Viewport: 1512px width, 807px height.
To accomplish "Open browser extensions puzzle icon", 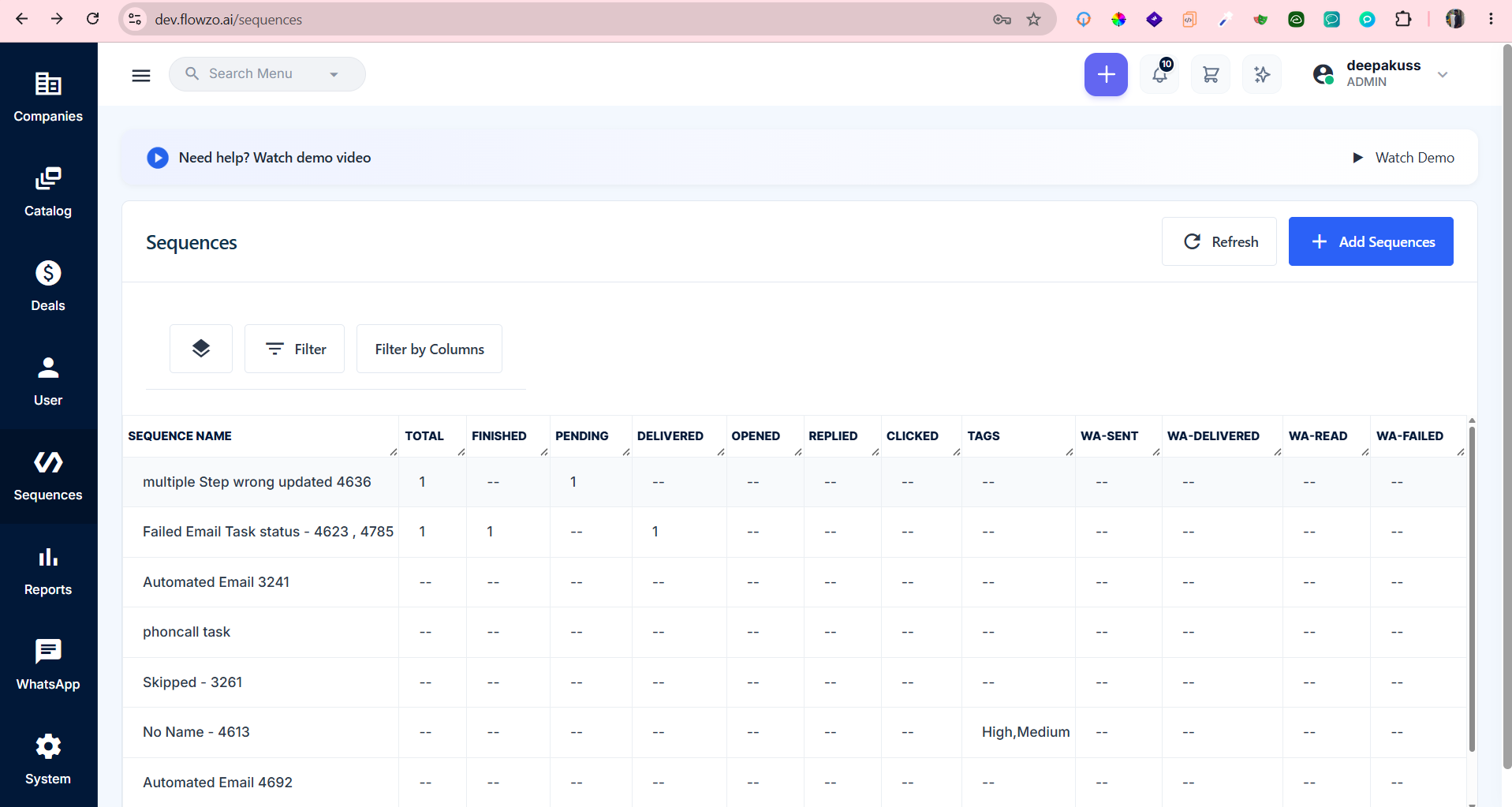I will click(x=1403, y=19).
